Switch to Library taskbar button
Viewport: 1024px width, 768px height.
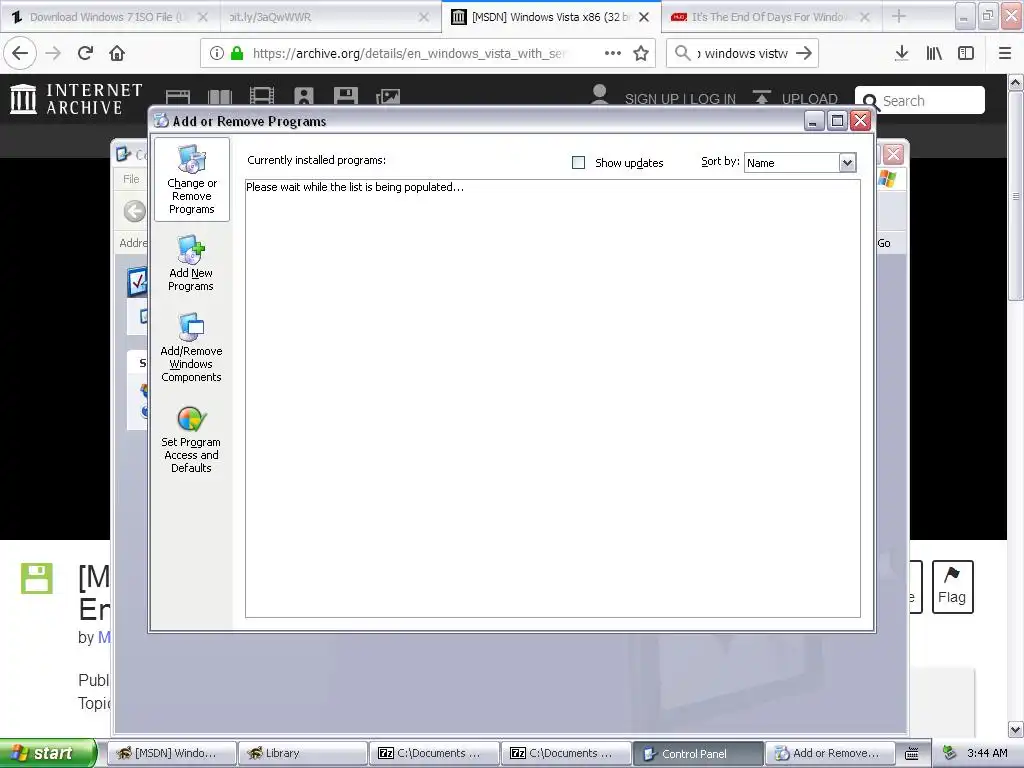[302, 753]
